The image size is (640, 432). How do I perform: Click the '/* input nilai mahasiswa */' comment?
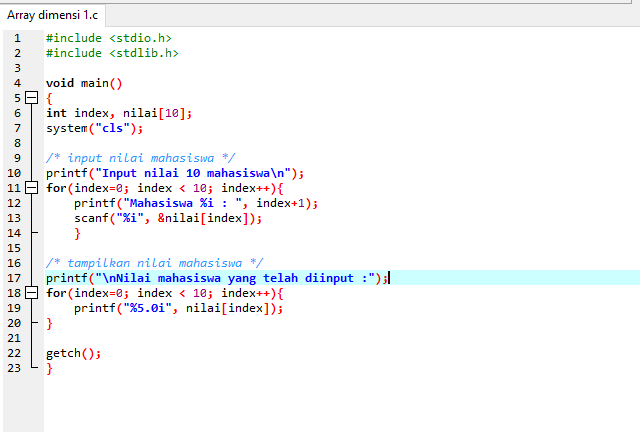click(x=140, y=158)
